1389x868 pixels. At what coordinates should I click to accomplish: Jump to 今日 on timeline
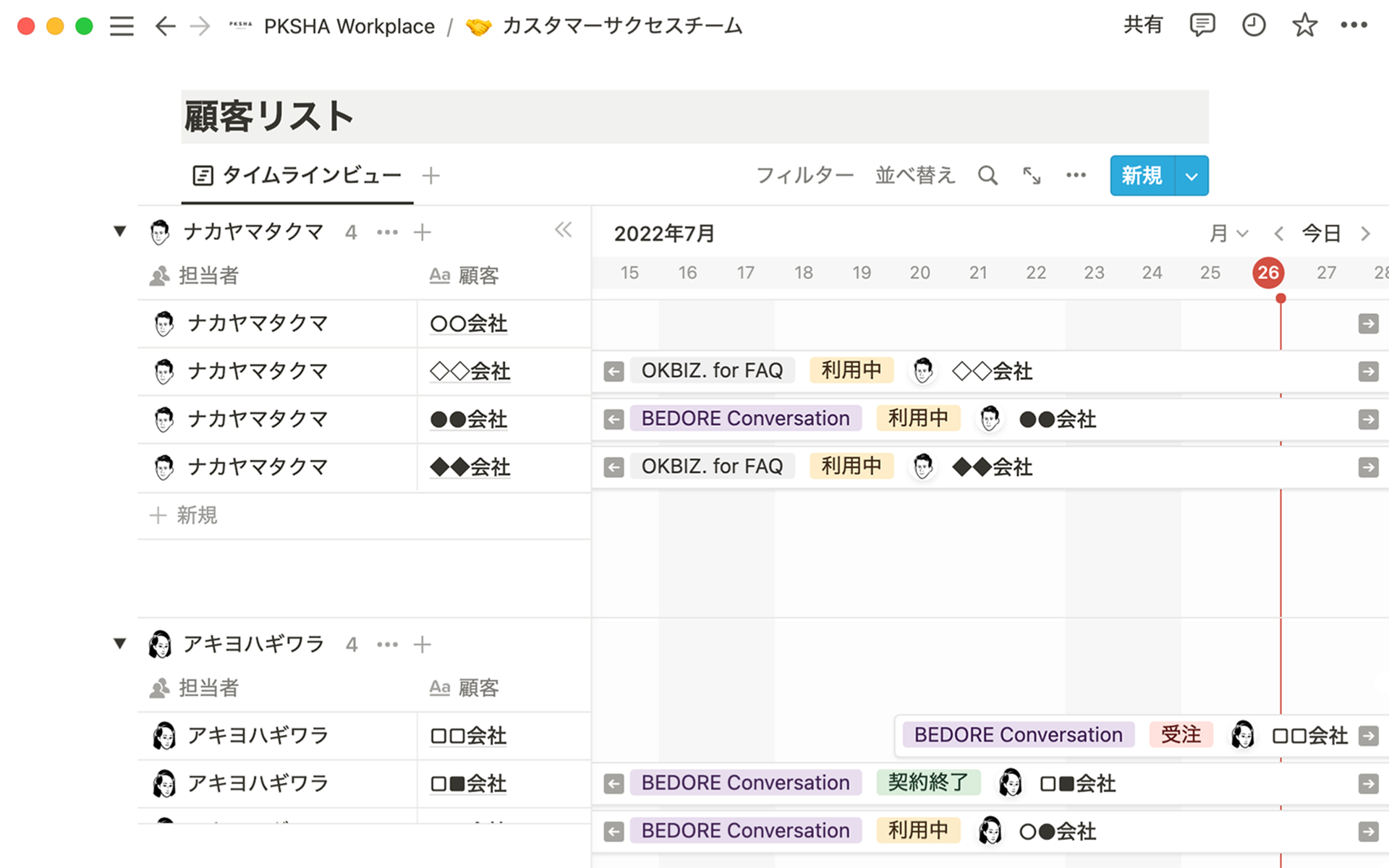1322,234
